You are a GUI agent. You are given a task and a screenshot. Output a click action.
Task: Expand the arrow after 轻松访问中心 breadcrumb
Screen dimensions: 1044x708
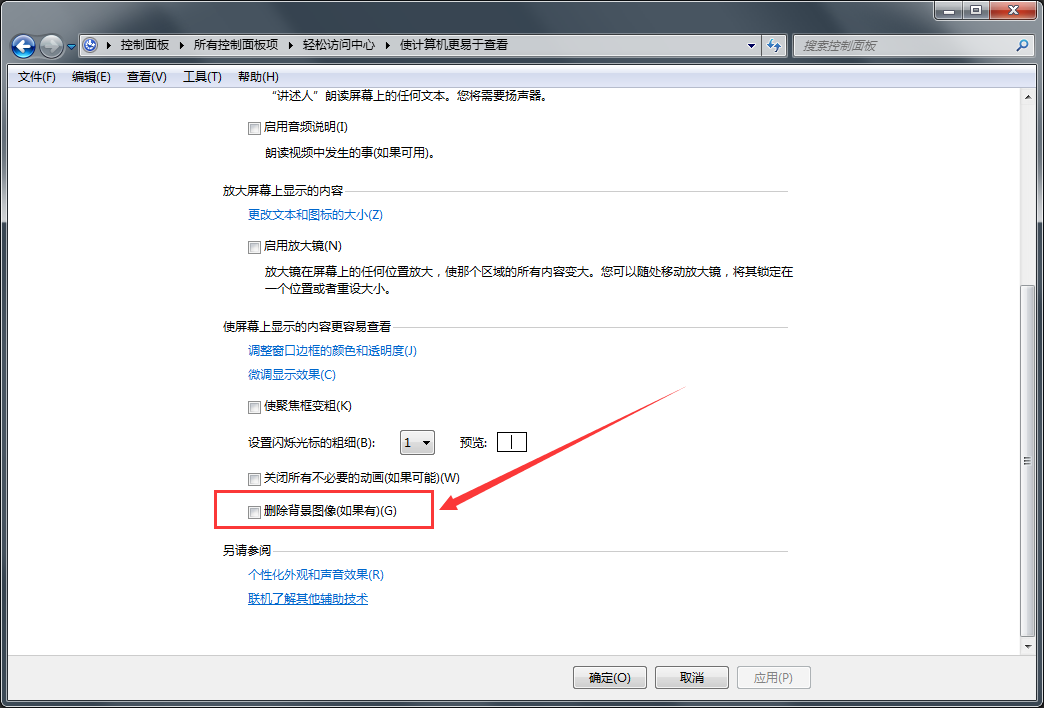point(388,45)
